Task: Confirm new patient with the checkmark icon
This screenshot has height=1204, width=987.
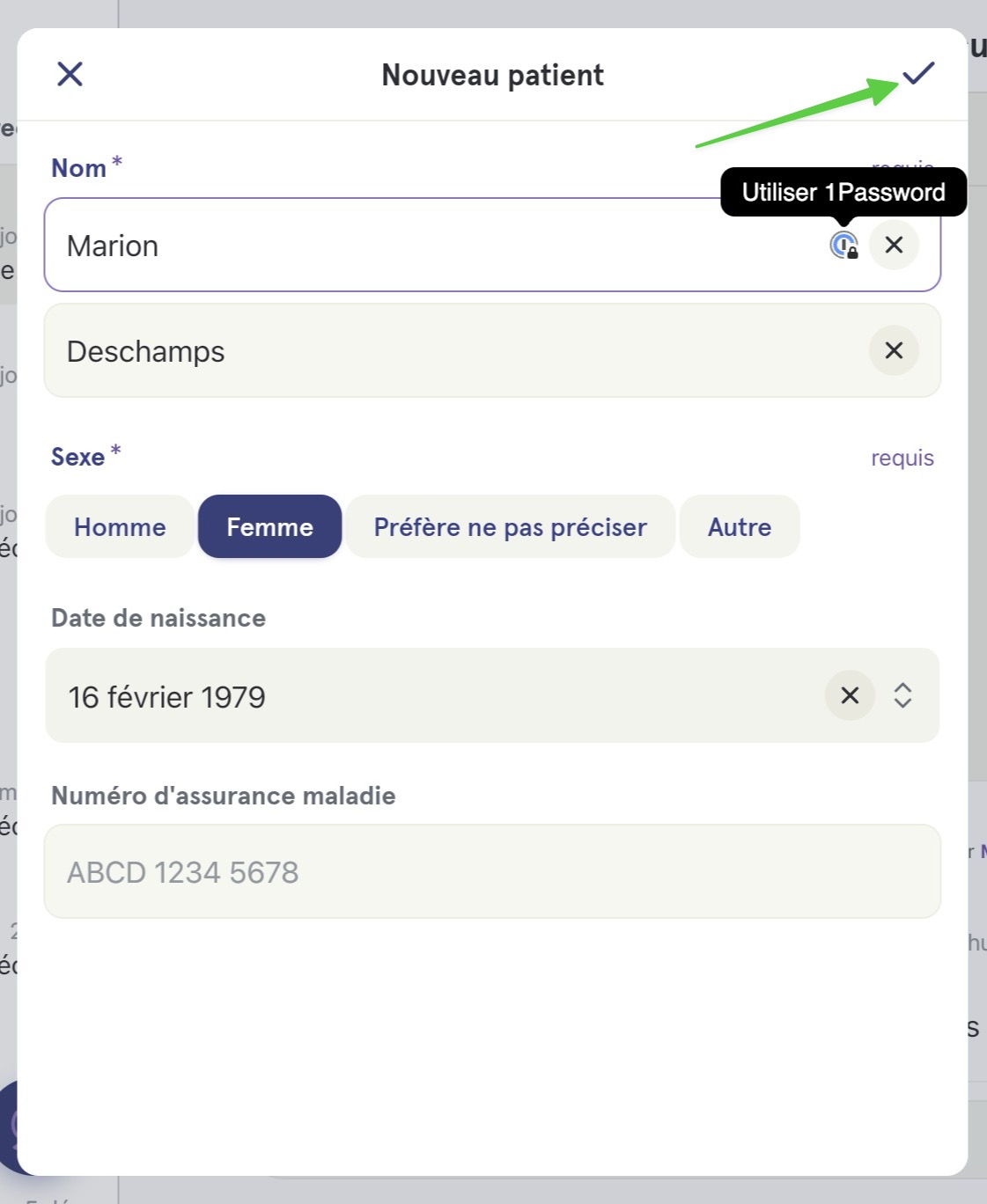Action: click(917, 73)
